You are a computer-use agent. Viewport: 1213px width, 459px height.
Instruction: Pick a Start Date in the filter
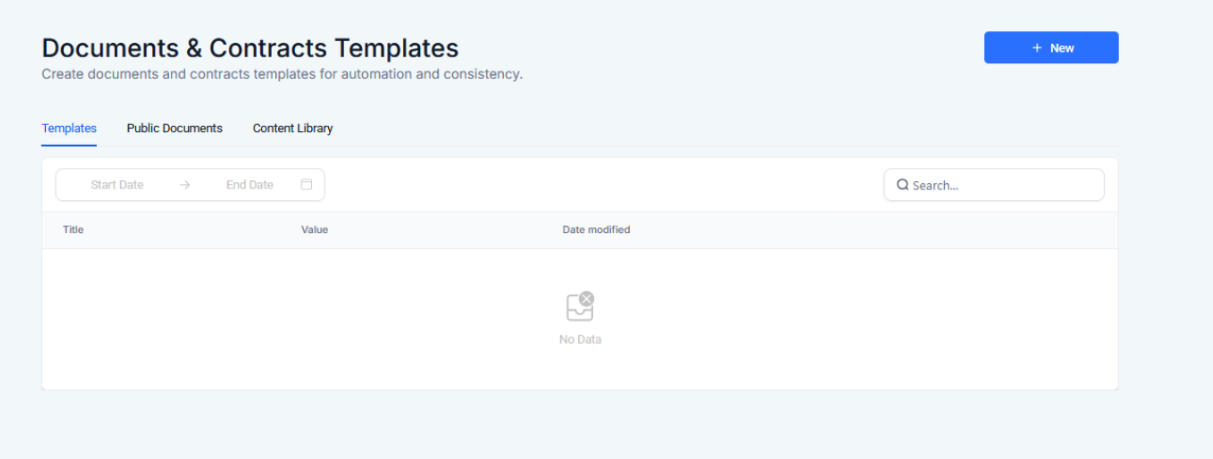pos(117,185)
